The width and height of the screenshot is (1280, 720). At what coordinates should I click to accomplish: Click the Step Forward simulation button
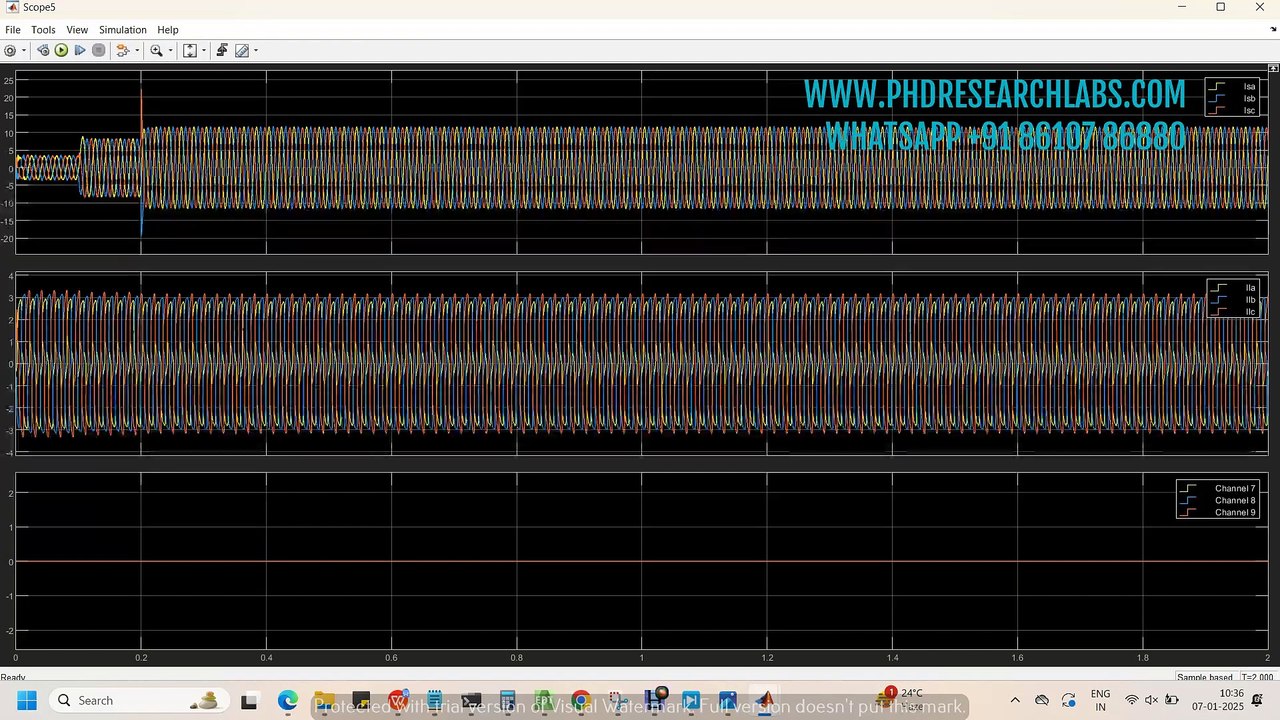pyautogui.click(x=80, y=50)
